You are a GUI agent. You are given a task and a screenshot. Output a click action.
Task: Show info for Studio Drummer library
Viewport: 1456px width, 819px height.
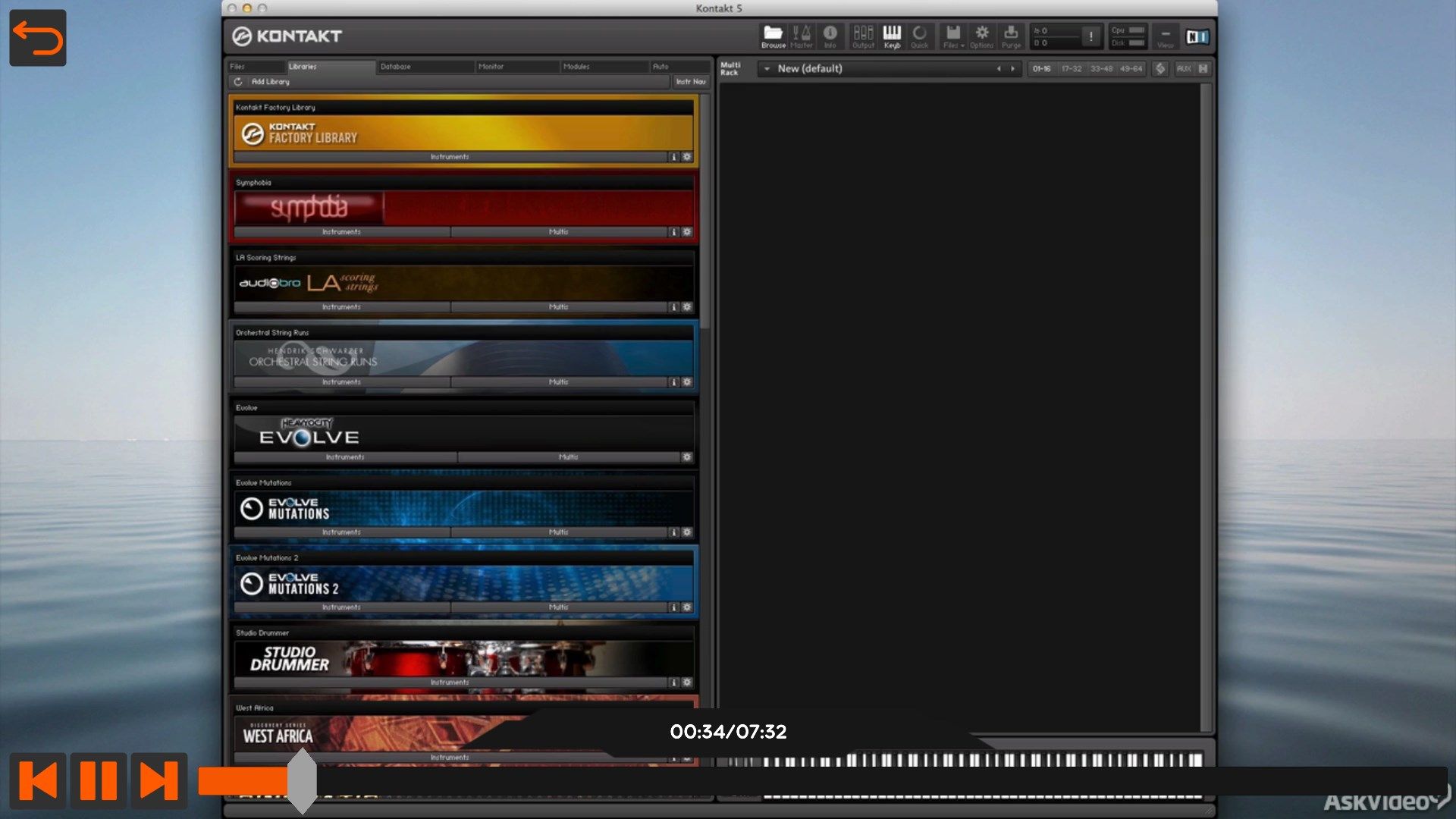pyautogui.click(x=673, y=682)
